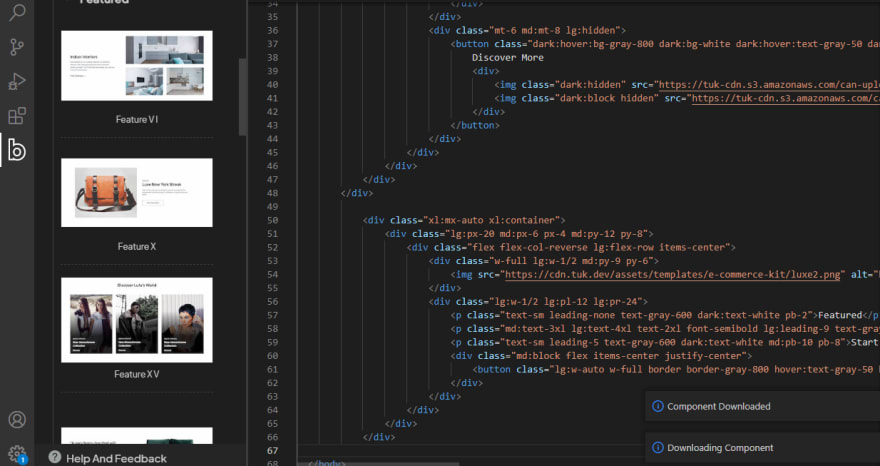
Task: Select the Feature X component thumbnail
Action: (137, 193)
